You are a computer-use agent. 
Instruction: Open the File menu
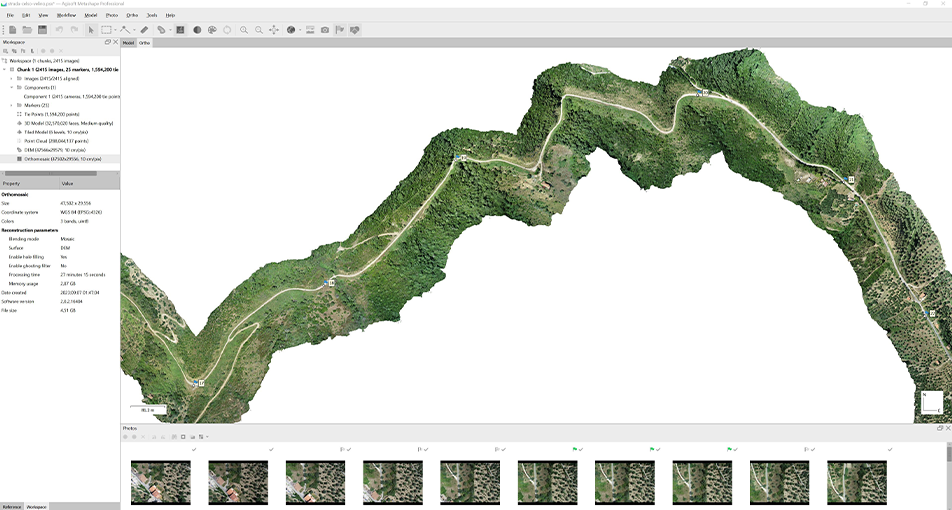point(10,15)
